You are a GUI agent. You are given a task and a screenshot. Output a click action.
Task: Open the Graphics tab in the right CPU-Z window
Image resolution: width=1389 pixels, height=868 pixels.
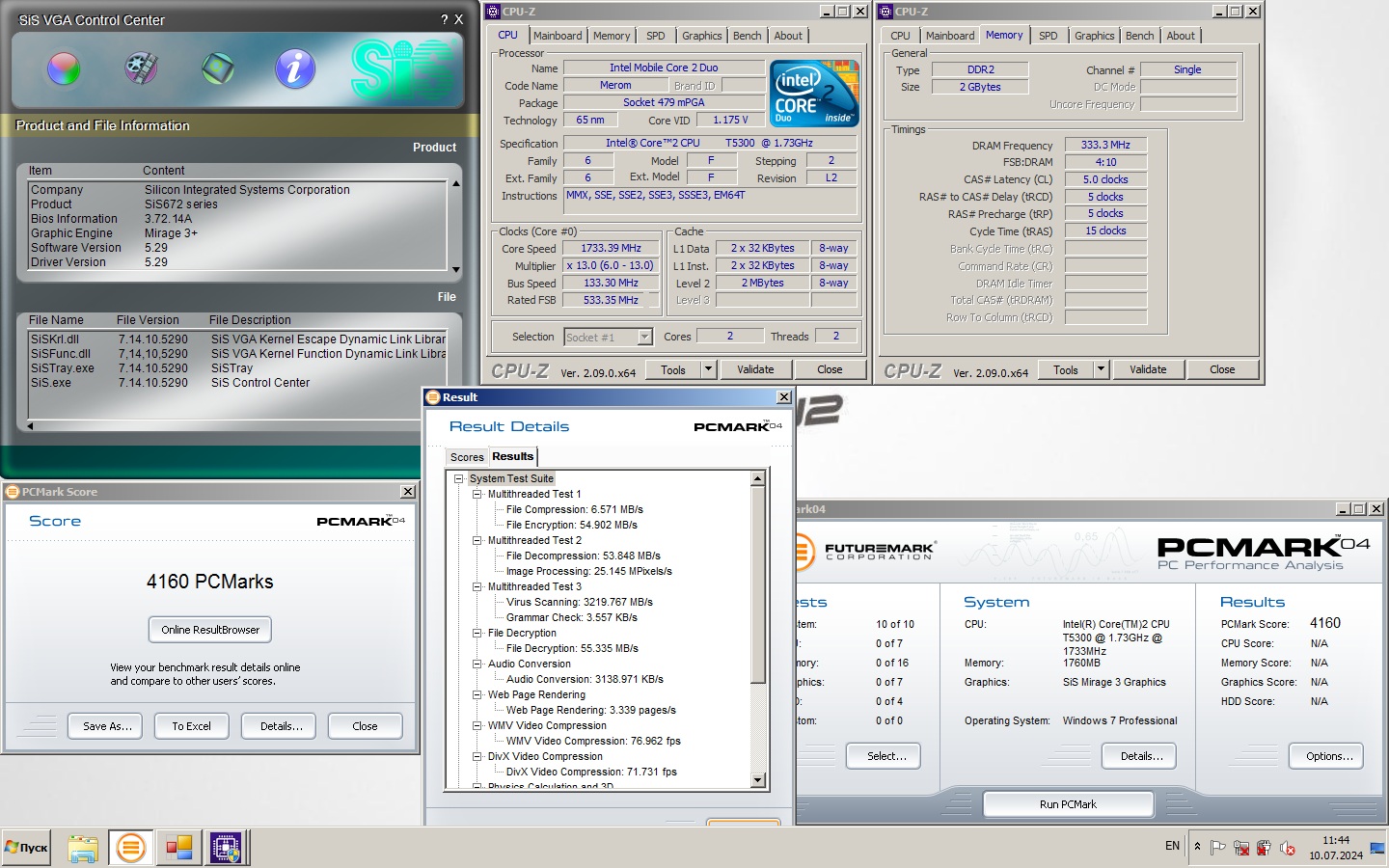[x=1095, y=36]
